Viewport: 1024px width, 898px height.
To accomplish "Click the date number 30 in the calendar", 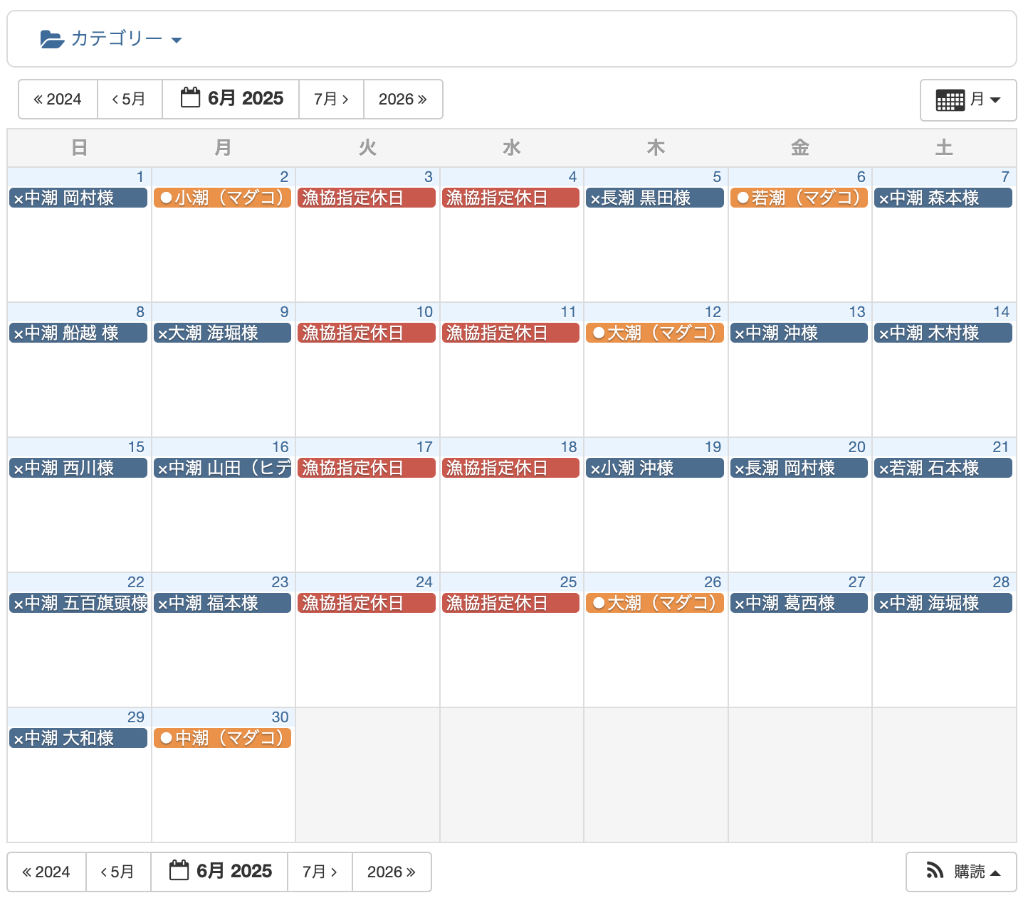I will [x=280, y=717].
